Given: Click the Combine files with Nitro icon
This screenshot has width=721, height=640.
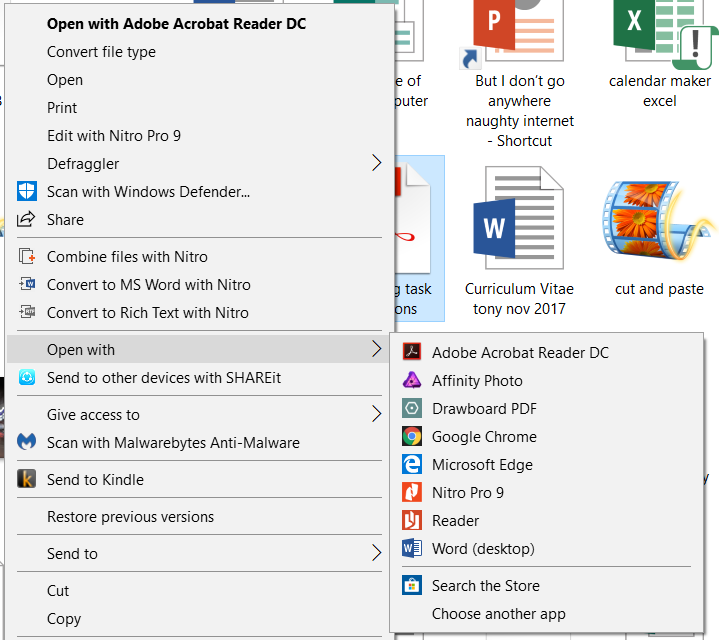Looking at the screenshot, I should (27, 256).
